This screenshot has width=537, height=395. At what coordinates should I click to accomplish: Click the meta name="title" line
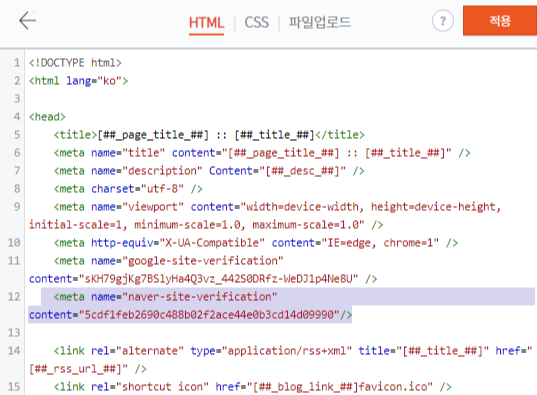(262, 153)
